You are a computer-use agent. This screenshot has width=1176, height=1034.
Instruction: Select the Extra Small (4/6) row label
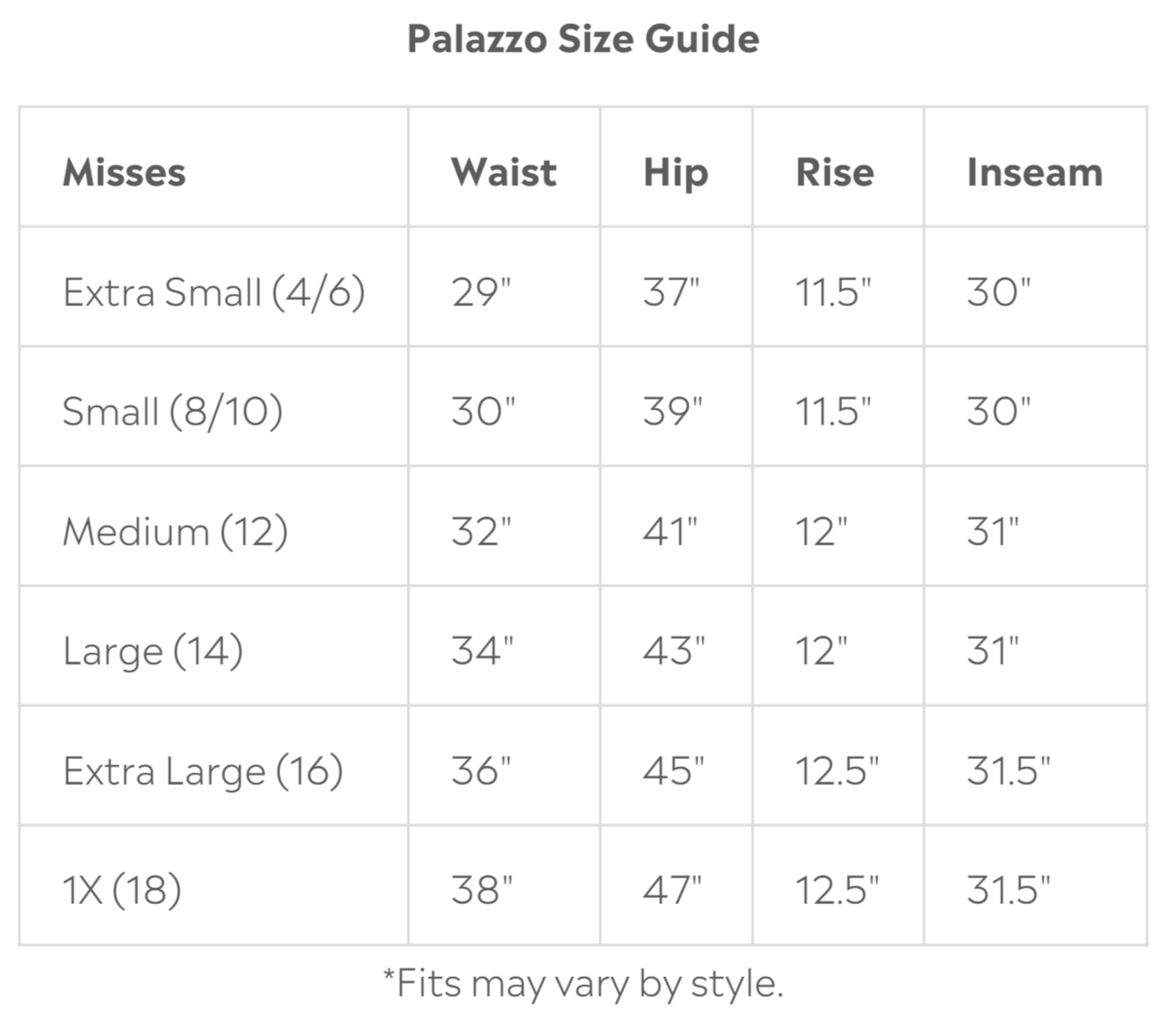213,292
